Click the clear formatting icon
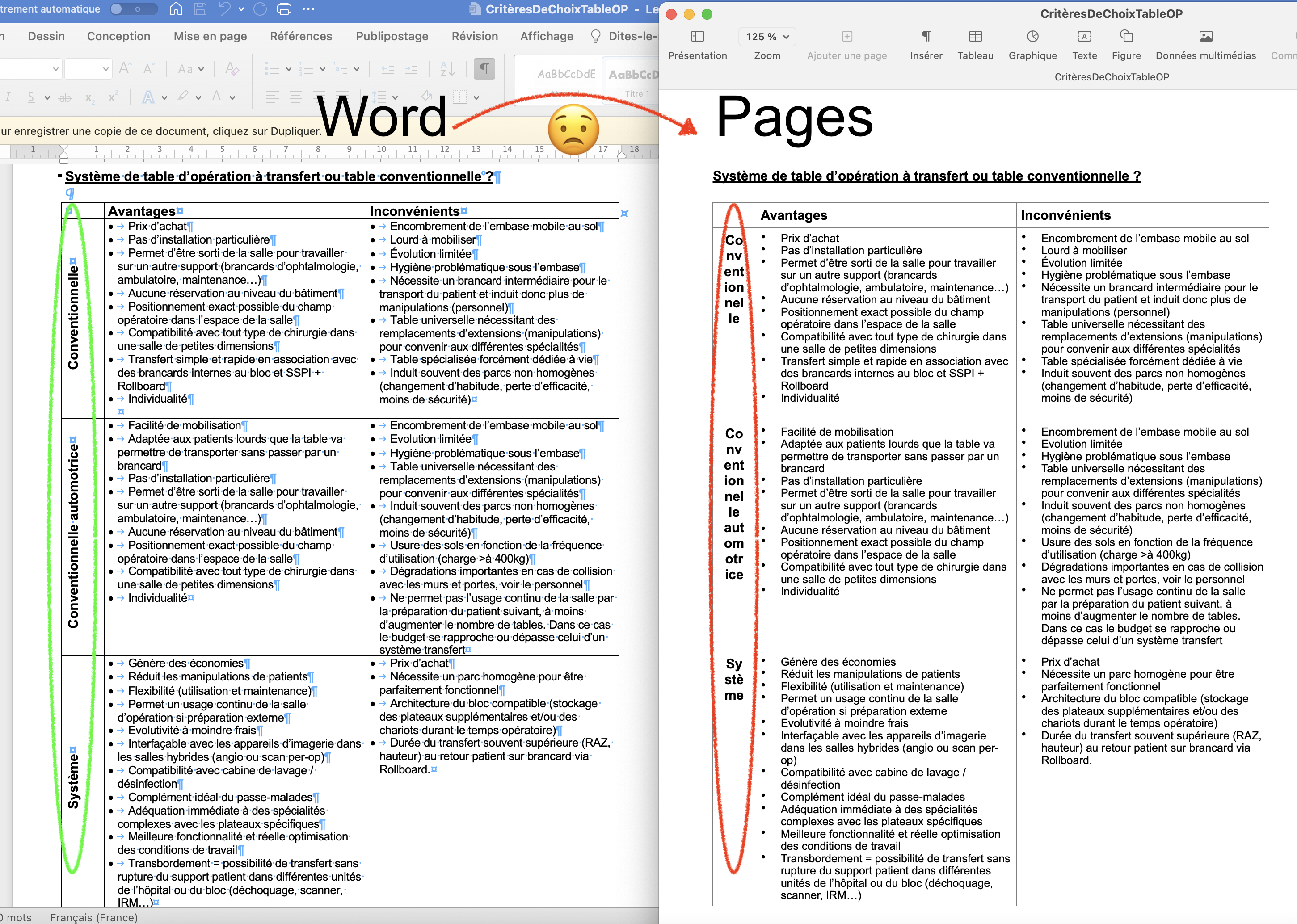 232,69
